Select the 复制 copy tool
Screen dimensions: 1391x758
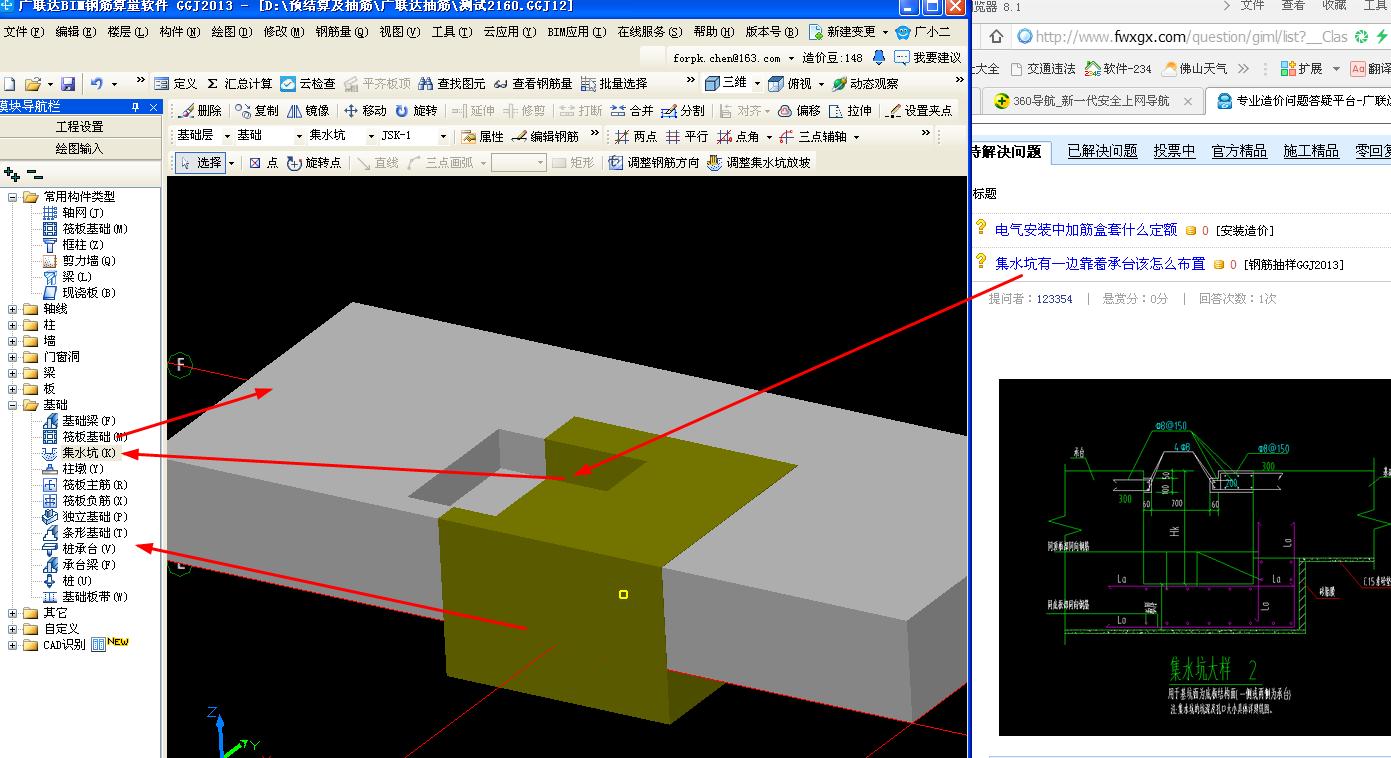(257, 111)
